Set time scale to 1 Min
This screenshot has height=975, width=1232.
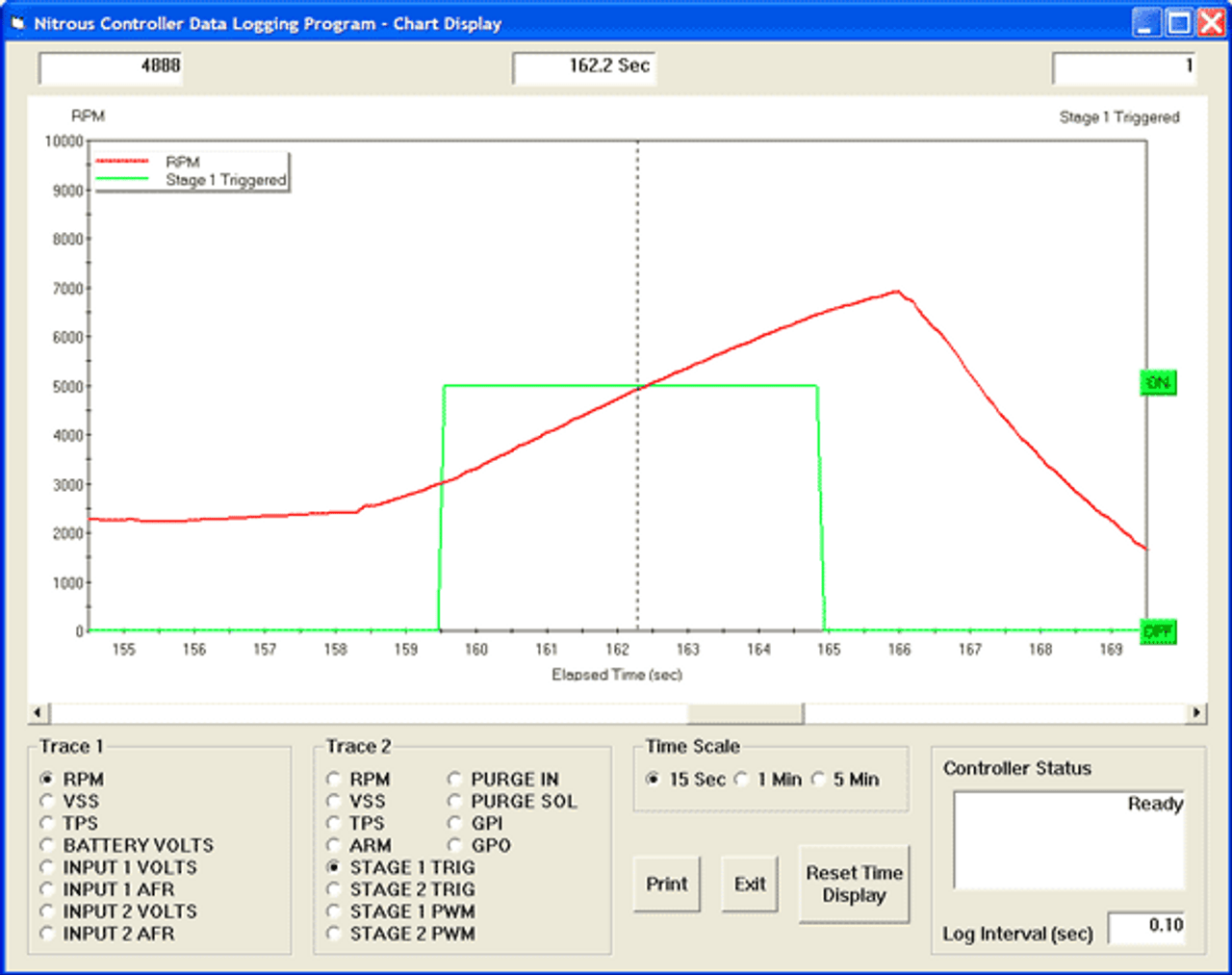(741, 779)
